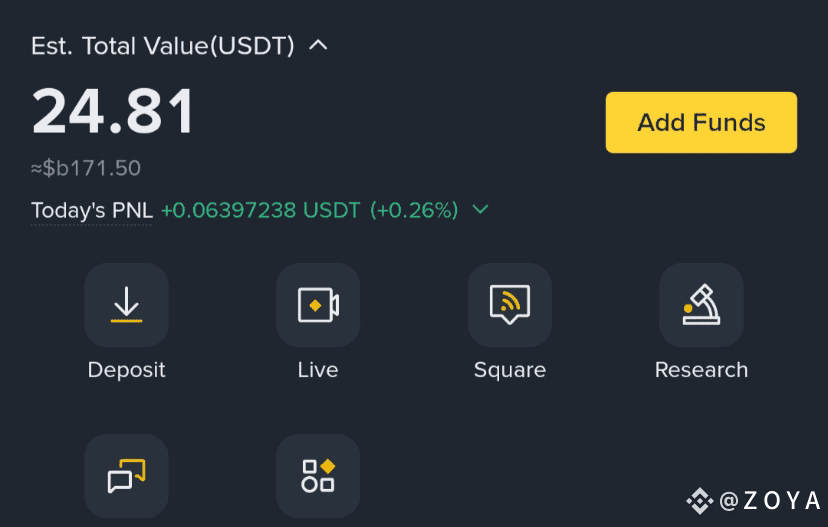The height and width of the screenshot is (527, 828).
Task: Expand the Today's PNL dropdown arrow
Action: tap(480, 210)
